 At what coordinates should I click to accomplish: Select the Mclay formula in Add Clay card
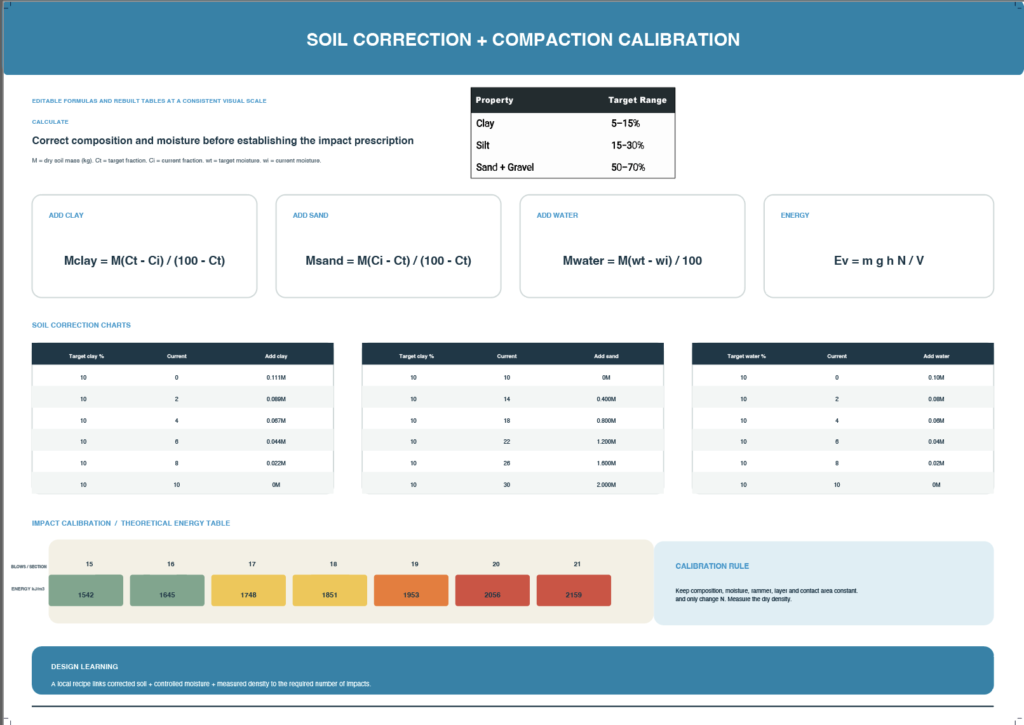coord(144,261)
